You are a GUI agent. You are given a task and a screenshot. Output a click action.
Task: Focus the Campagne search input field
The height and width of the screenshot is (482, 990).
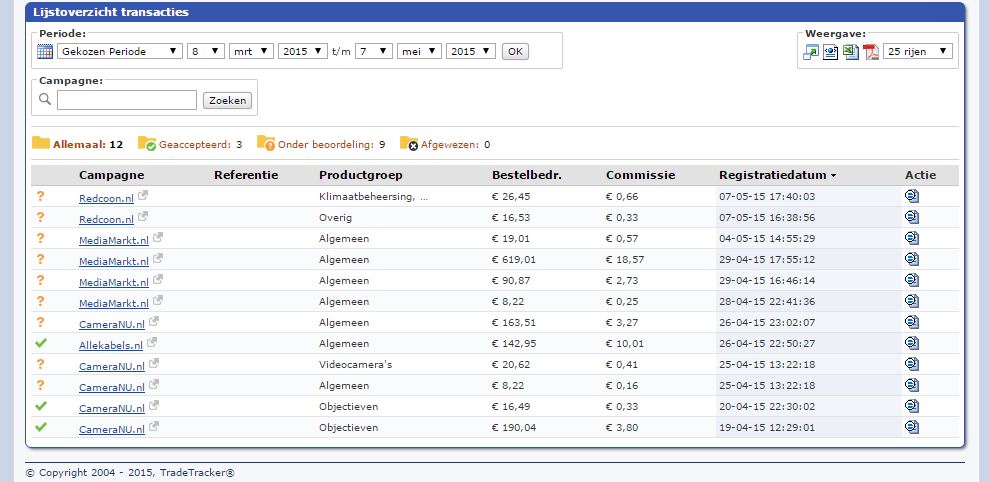(x=127, y=100)
